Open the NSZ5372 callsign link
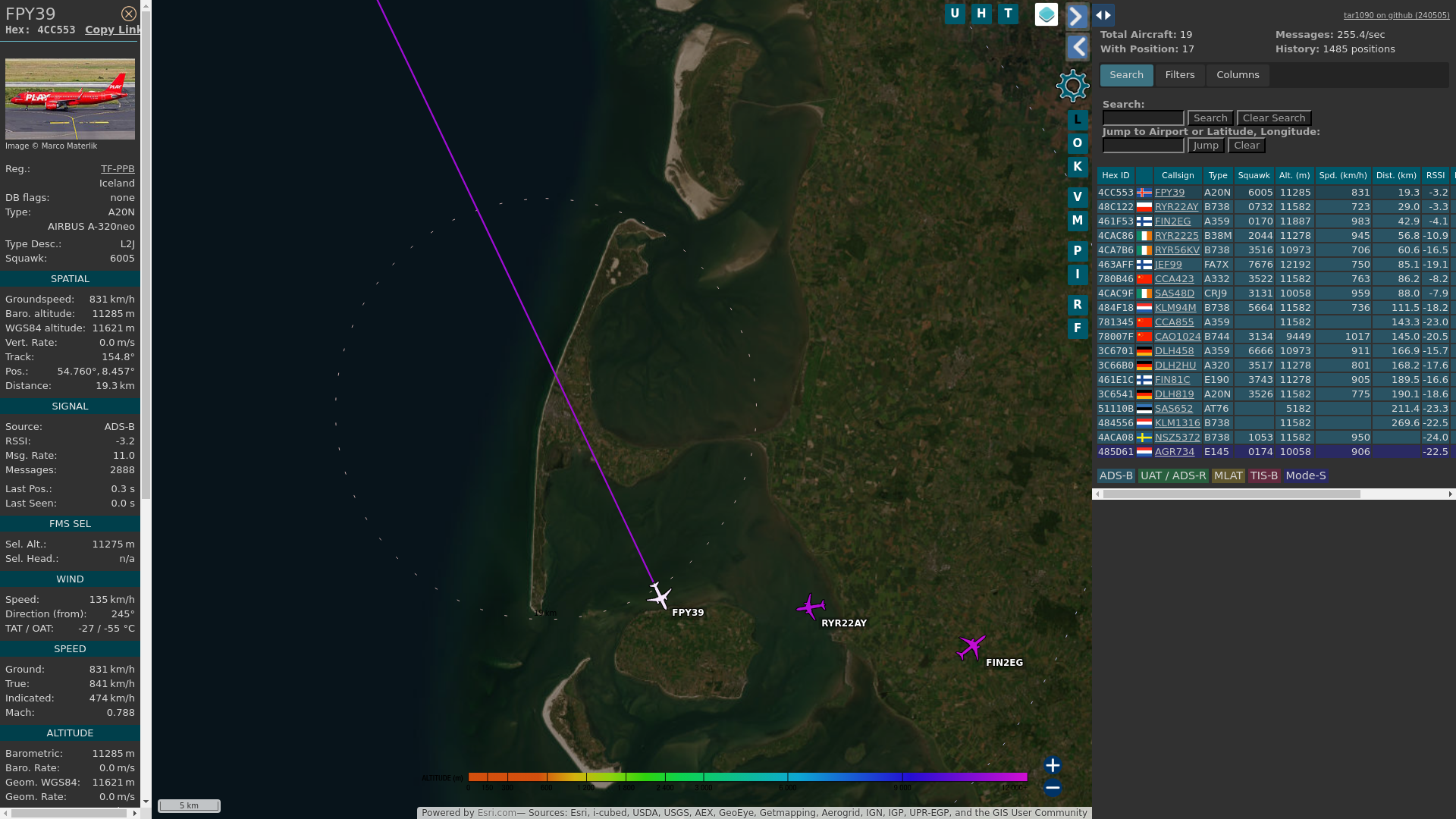 [1177, 438]
